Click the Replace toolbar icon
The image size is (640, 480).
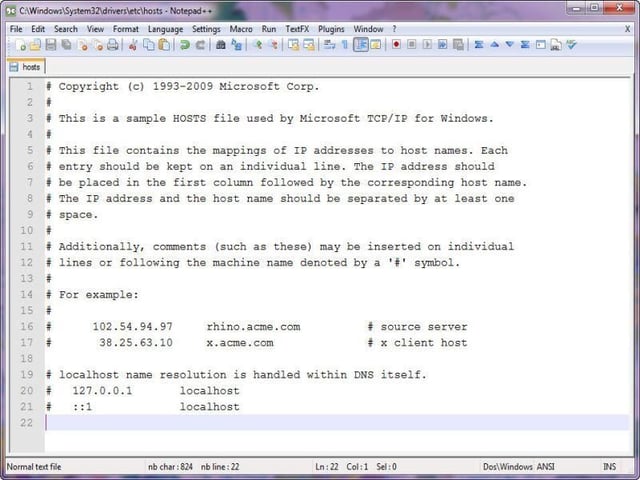pyautogui.click(x=236, y=44)
